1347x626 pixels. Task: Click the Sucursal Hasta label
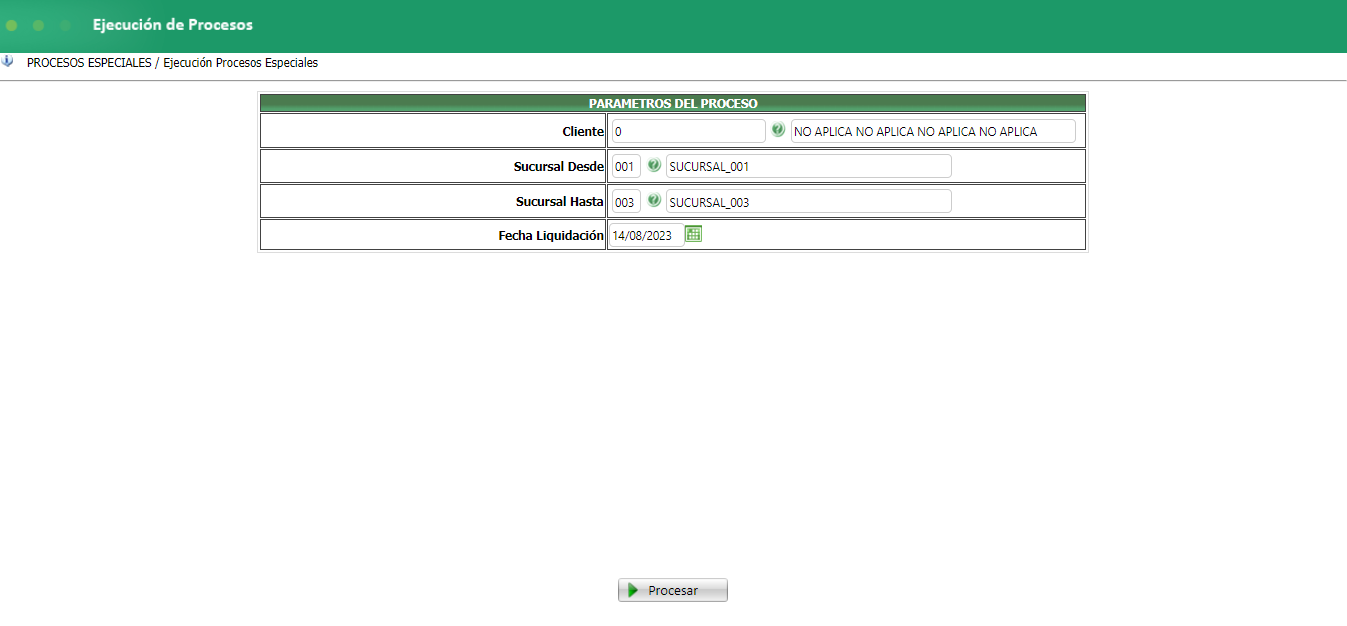coord(560,201)
